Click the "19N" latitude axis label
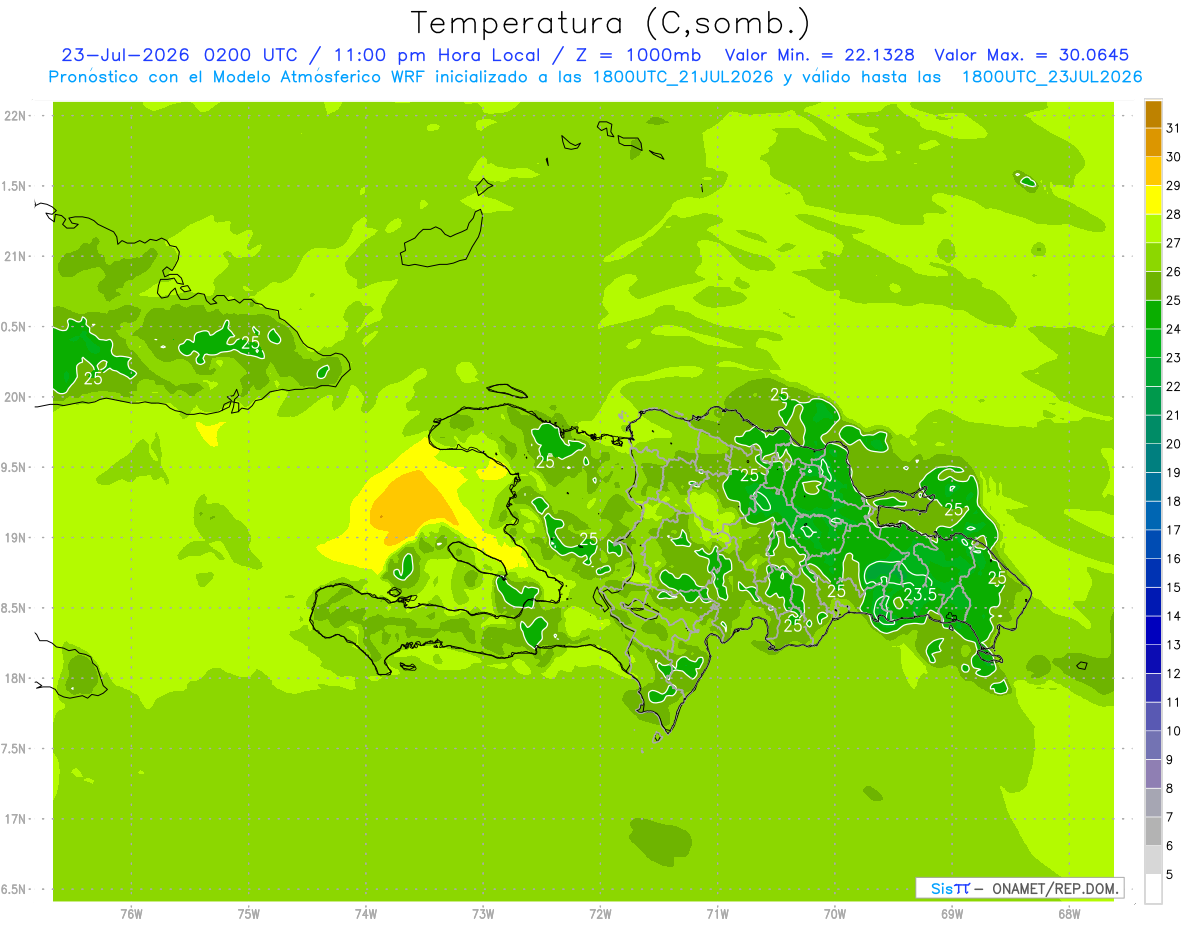Screen dimensions: 1200x927 tap(15, 538)
